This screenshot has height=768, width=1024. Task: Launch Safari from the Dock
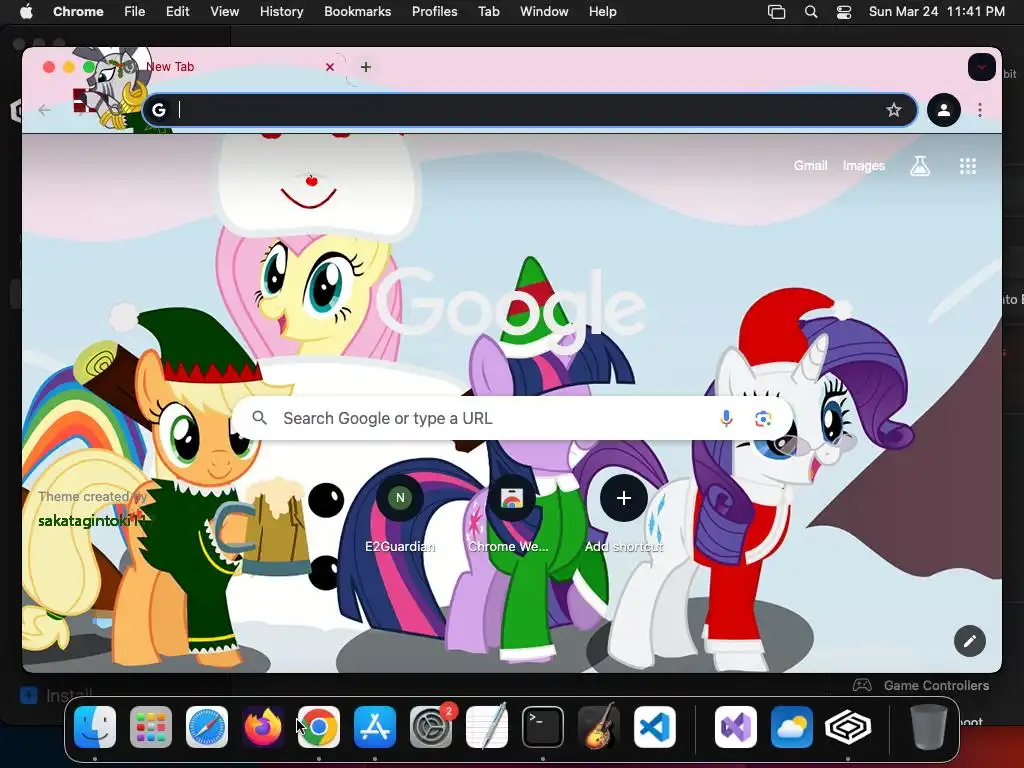pyautogui.click(x=207, y=727)
